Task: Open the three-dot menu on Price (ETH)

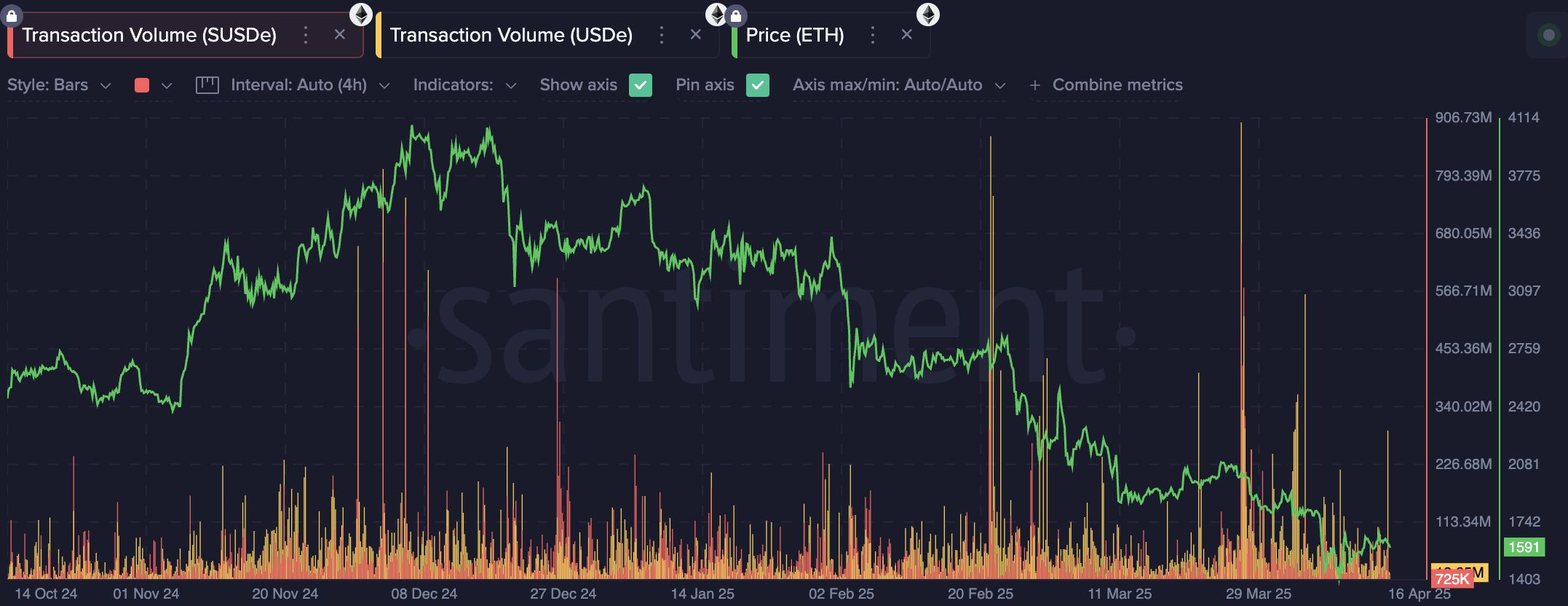Action: point(872,34)
